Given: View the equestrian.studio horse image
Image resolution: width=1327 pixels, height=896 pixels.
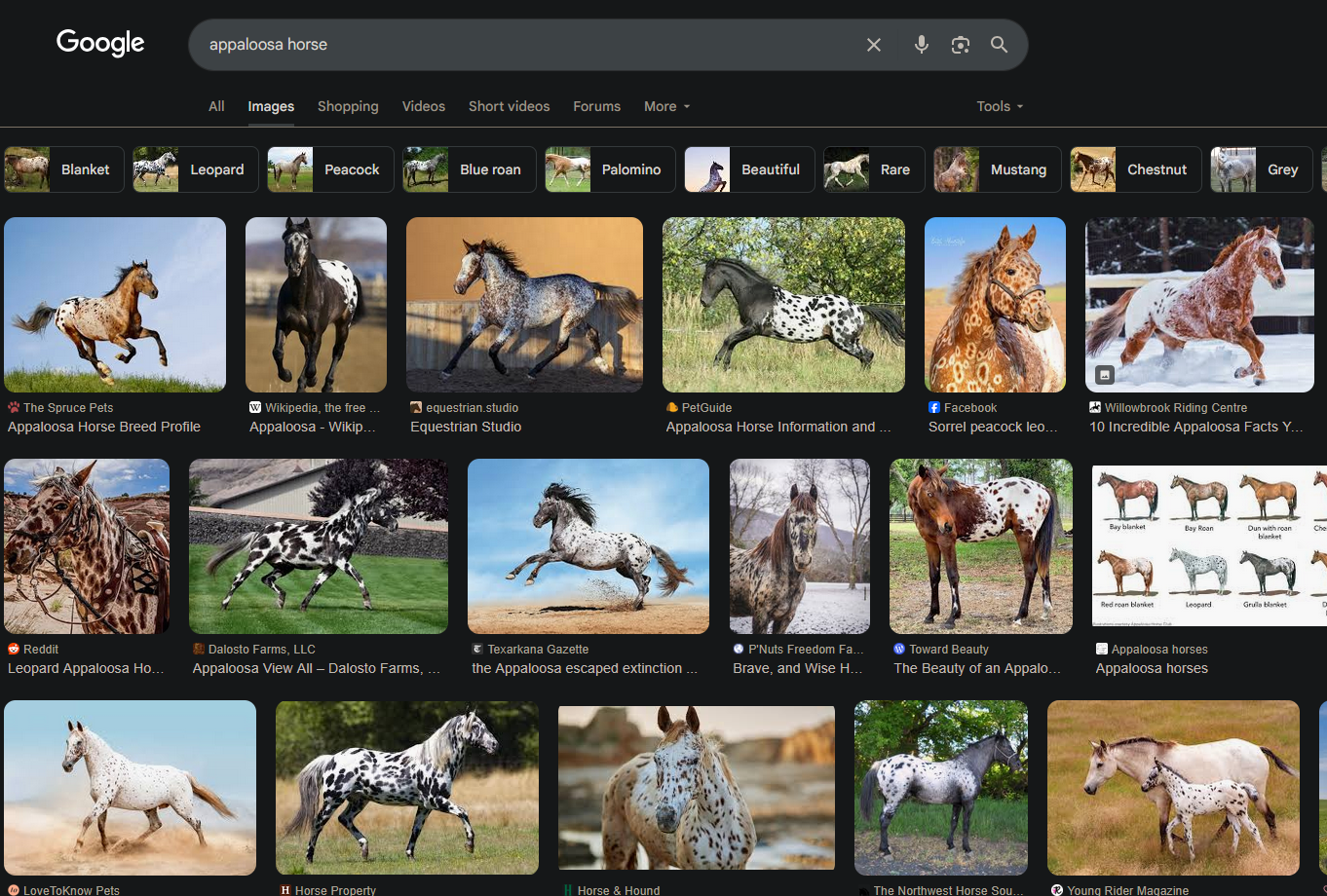Looking at the screenshot, I should click(x=524, y=305).
